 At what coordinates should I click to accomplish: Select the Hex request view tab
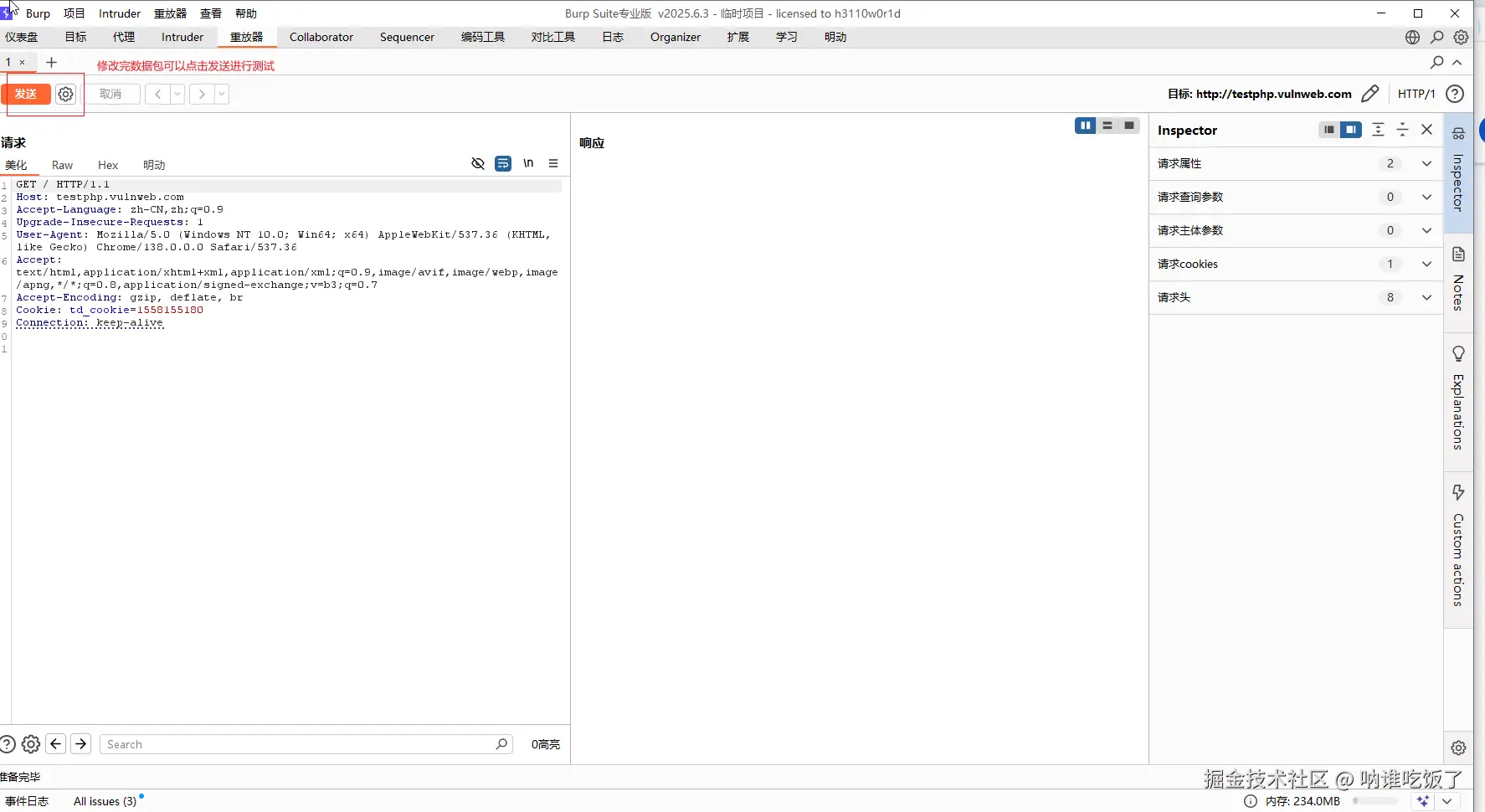click(108, 165)
